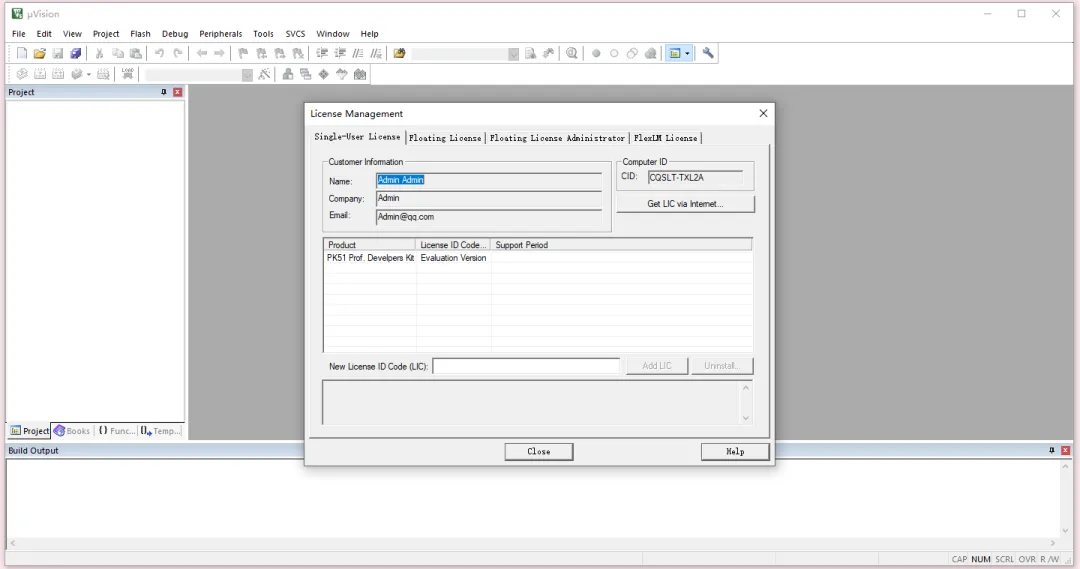Click the Enable/Disable Breakpoint hollow circle
1080x569 pixels.
coord(614,54)
